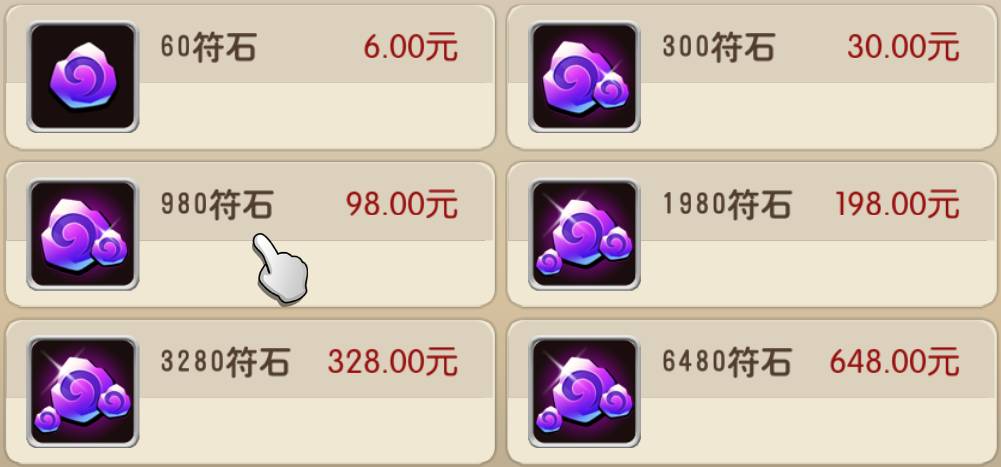The image size is (1001, 467).
Task: Choose the 198.00元 price
Action: point(898,205)
